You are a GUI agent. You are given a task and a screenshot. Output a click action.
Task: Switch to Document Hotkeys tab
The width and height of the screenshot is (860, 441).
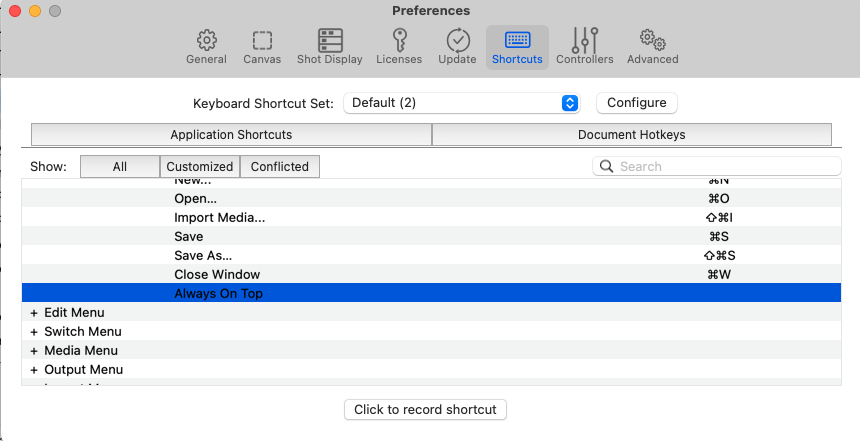[x=632, y=135]
